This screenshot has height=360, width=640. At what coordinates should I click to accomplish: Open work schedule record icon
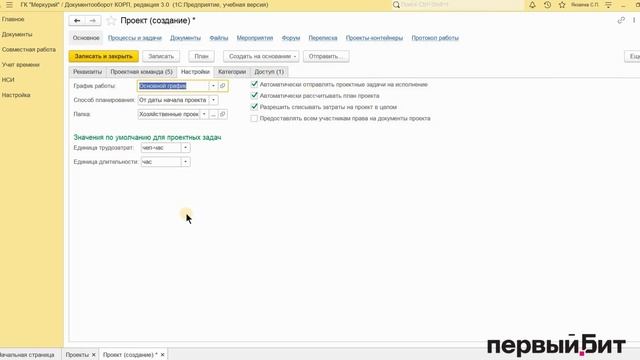pos(222,86)
